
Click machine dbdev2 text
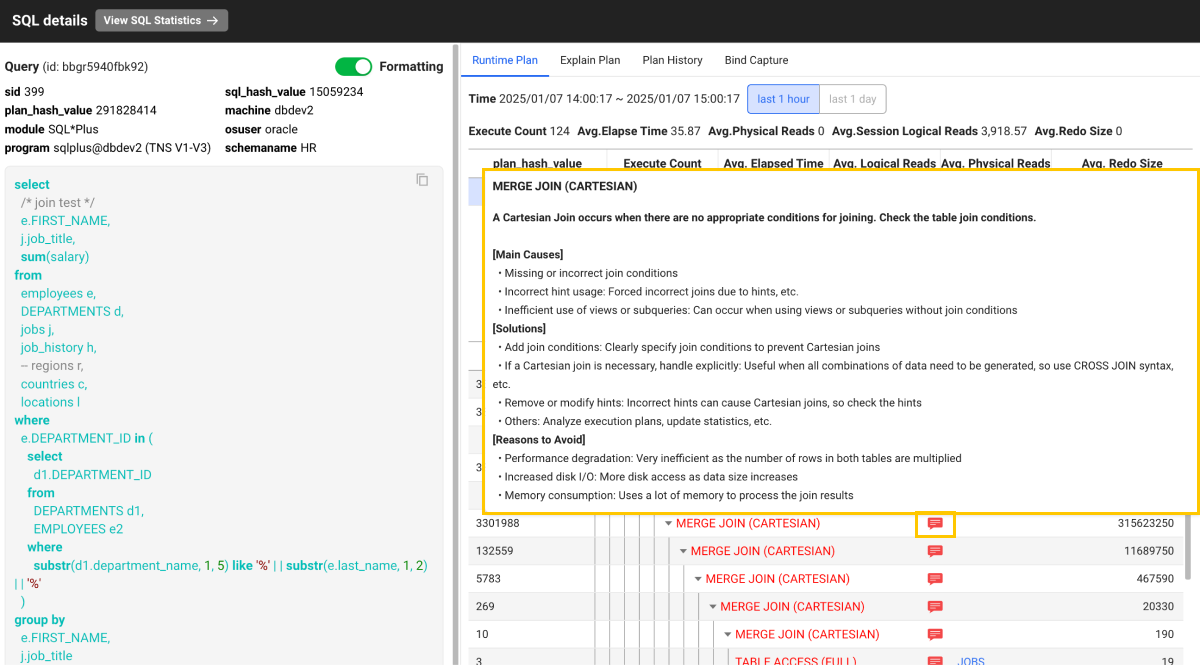pyautogui.click(x=269, y=110)
